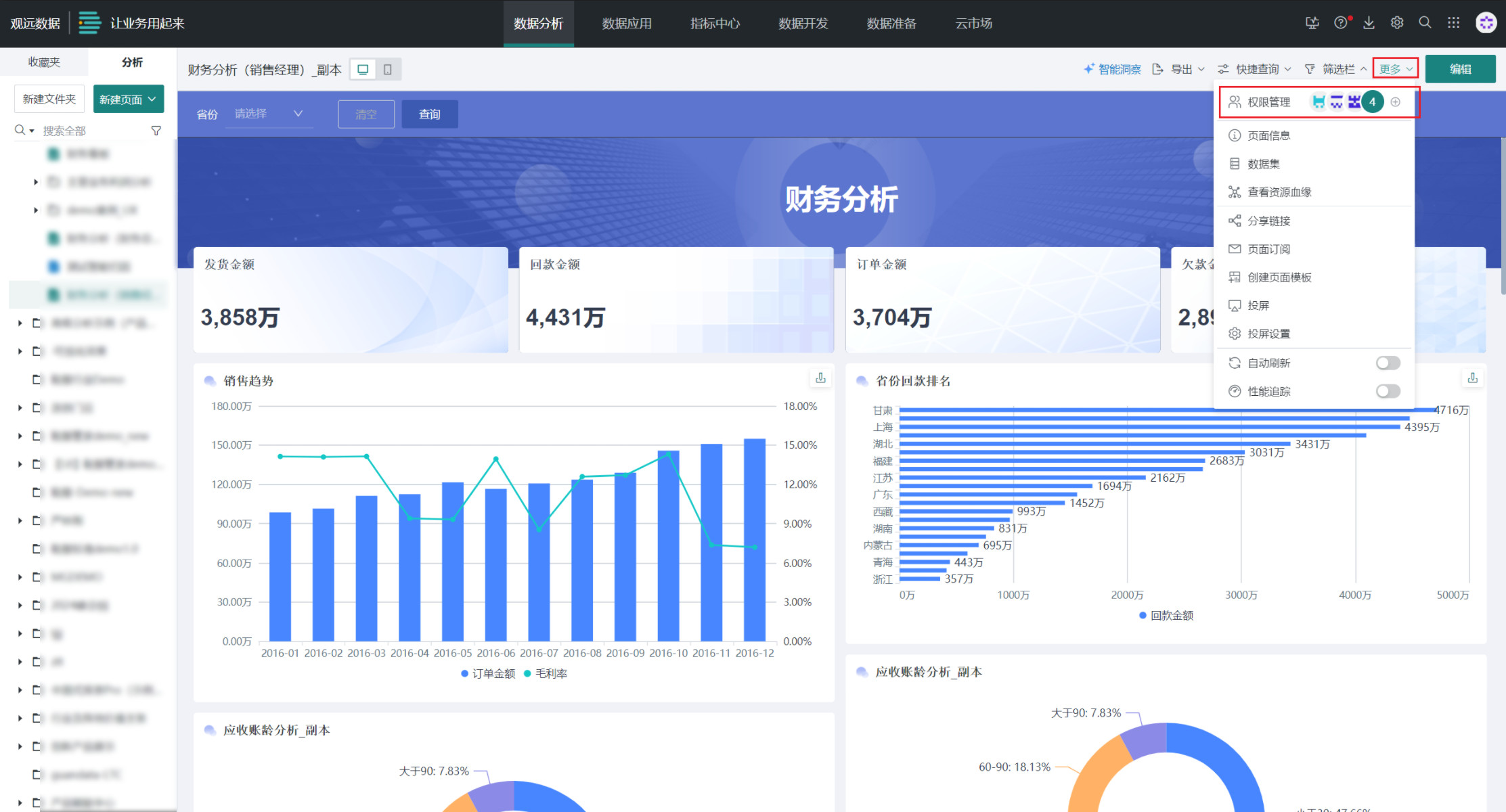Click the download icon in top bar
Viewport: 1506px width, 812px height.
(1369, 23)
